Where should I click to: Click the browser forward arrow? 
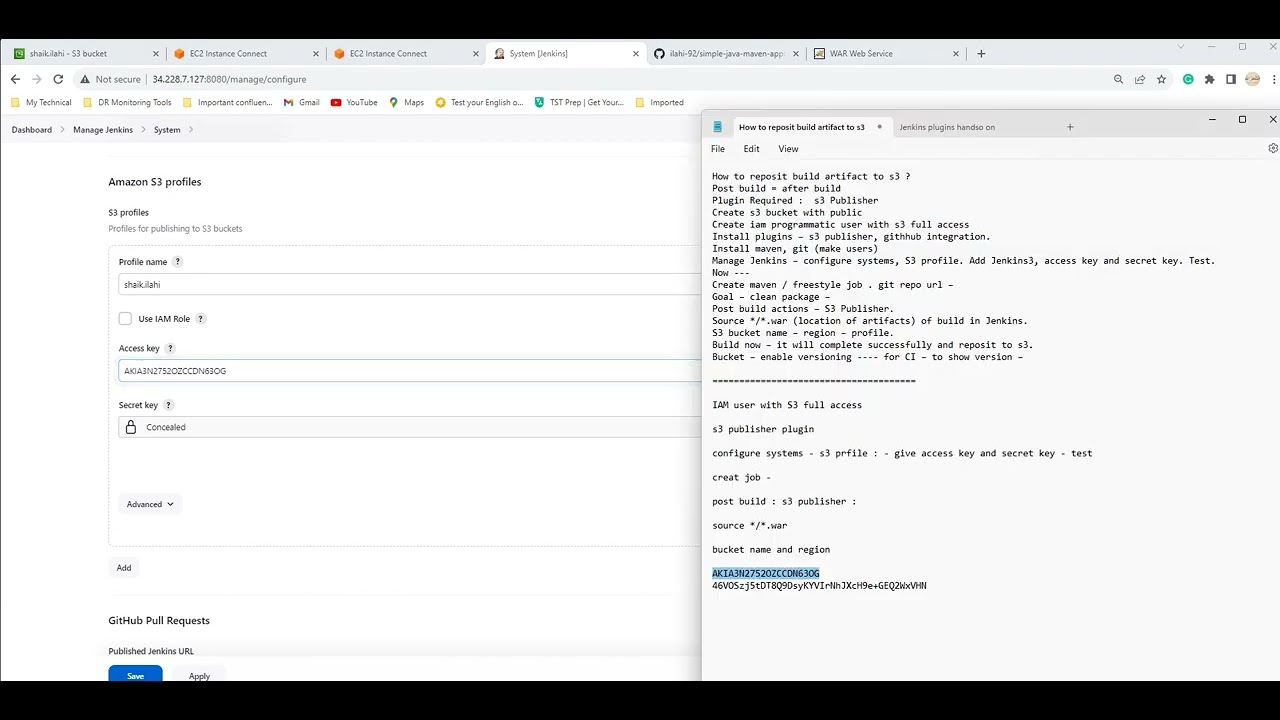(36, 79)
